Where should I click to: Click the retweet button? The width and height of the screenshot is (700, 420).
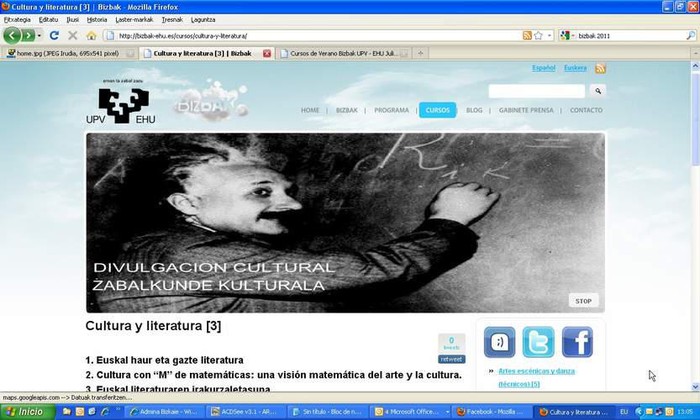[451, 359]
